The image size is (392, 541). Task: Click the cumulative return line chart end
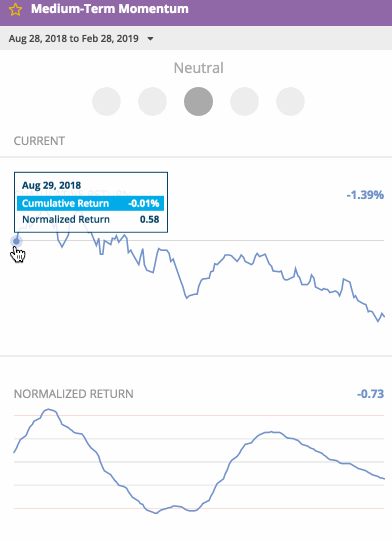pos(383,315)
